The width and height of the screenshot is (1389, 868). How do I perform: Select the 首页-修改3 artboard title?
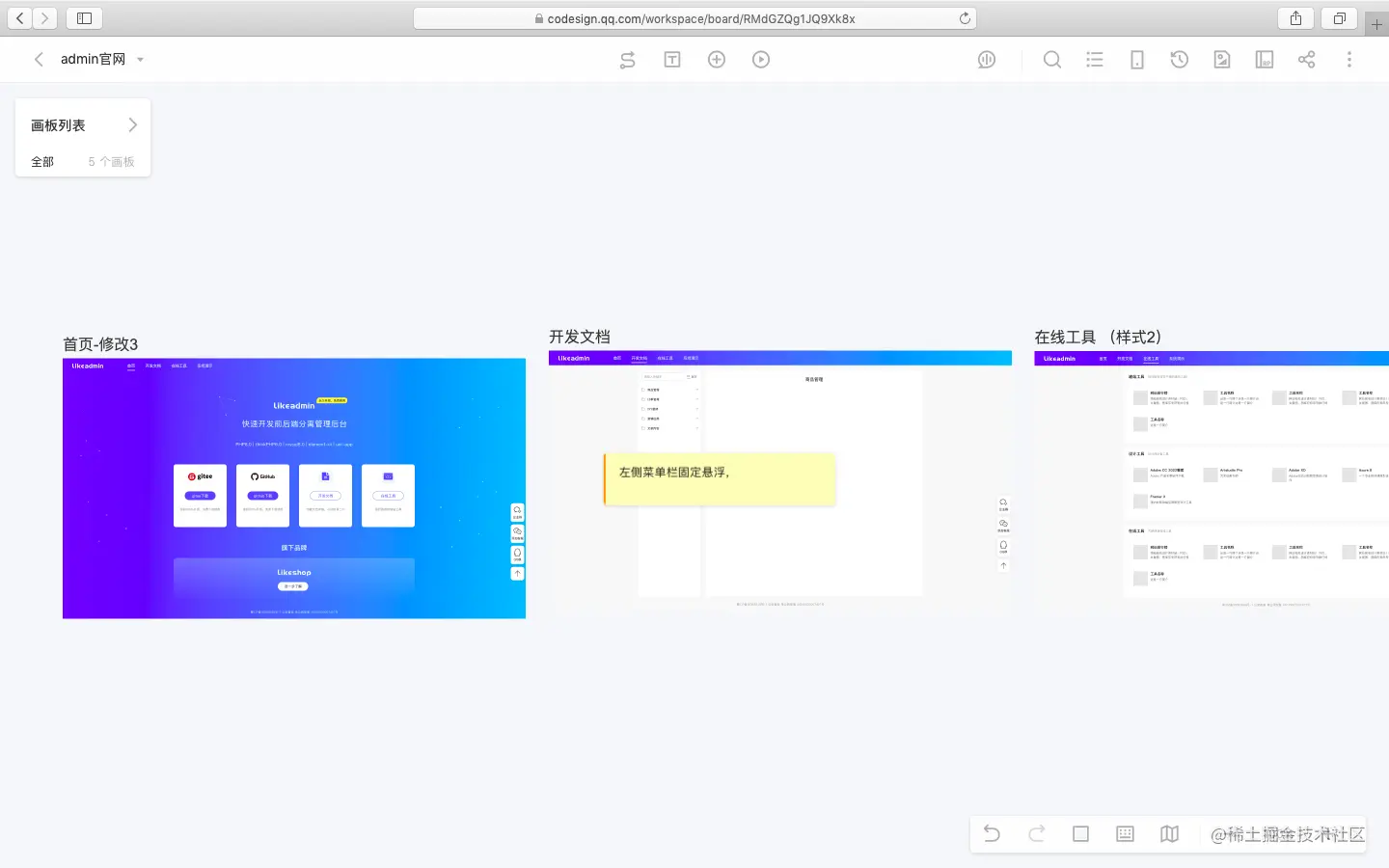(100, 344)
